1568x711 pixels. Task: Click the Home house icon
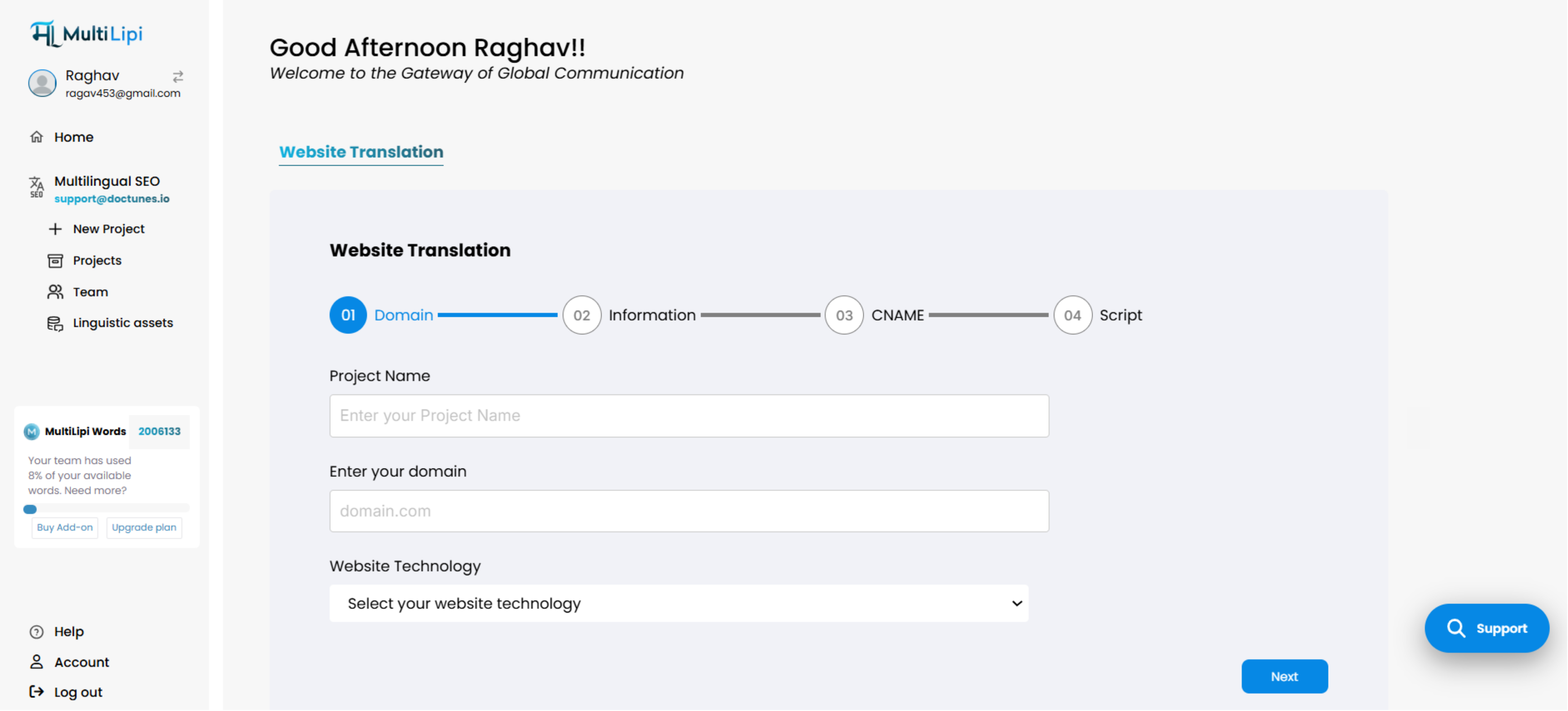(x=36, y=137)
